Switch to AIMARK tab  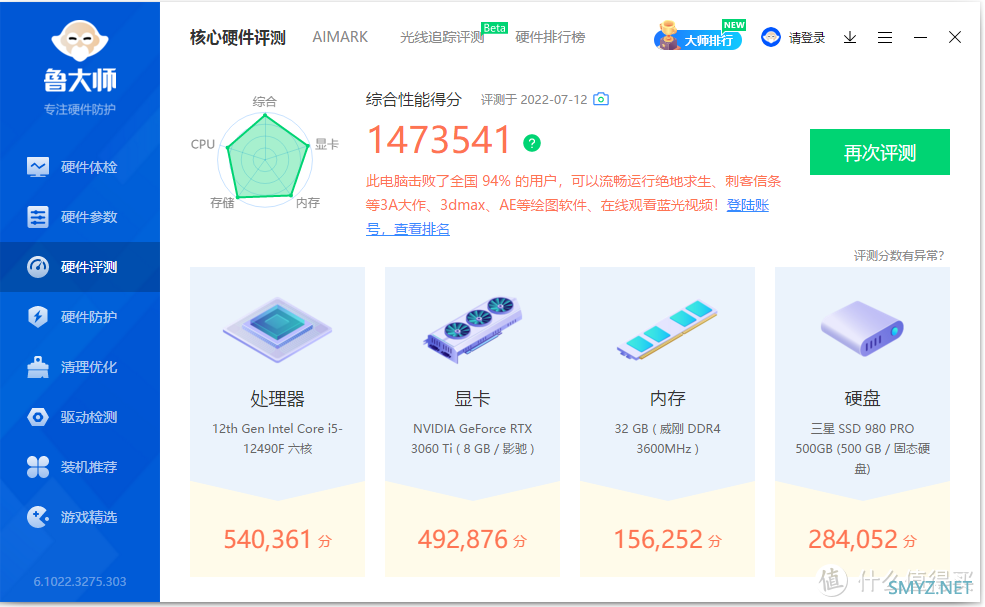pyautogui.click(x=340, y=37)
